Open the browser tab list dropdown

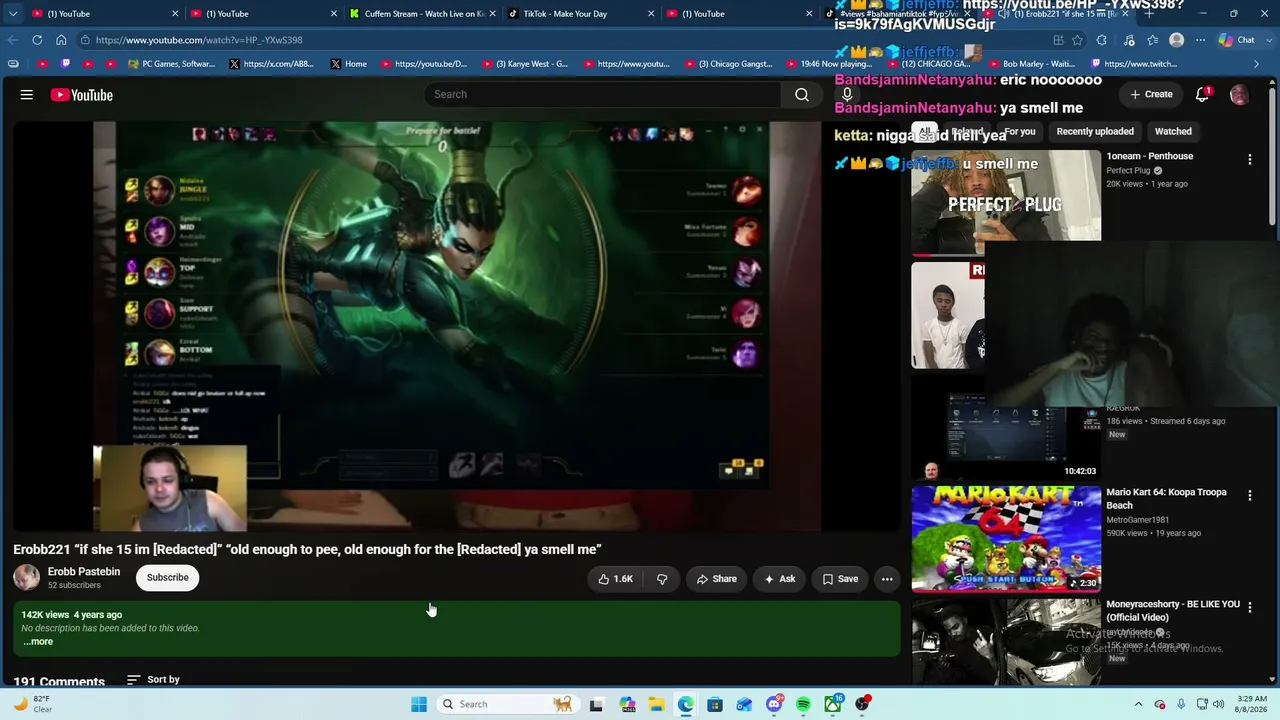[12, 14]
